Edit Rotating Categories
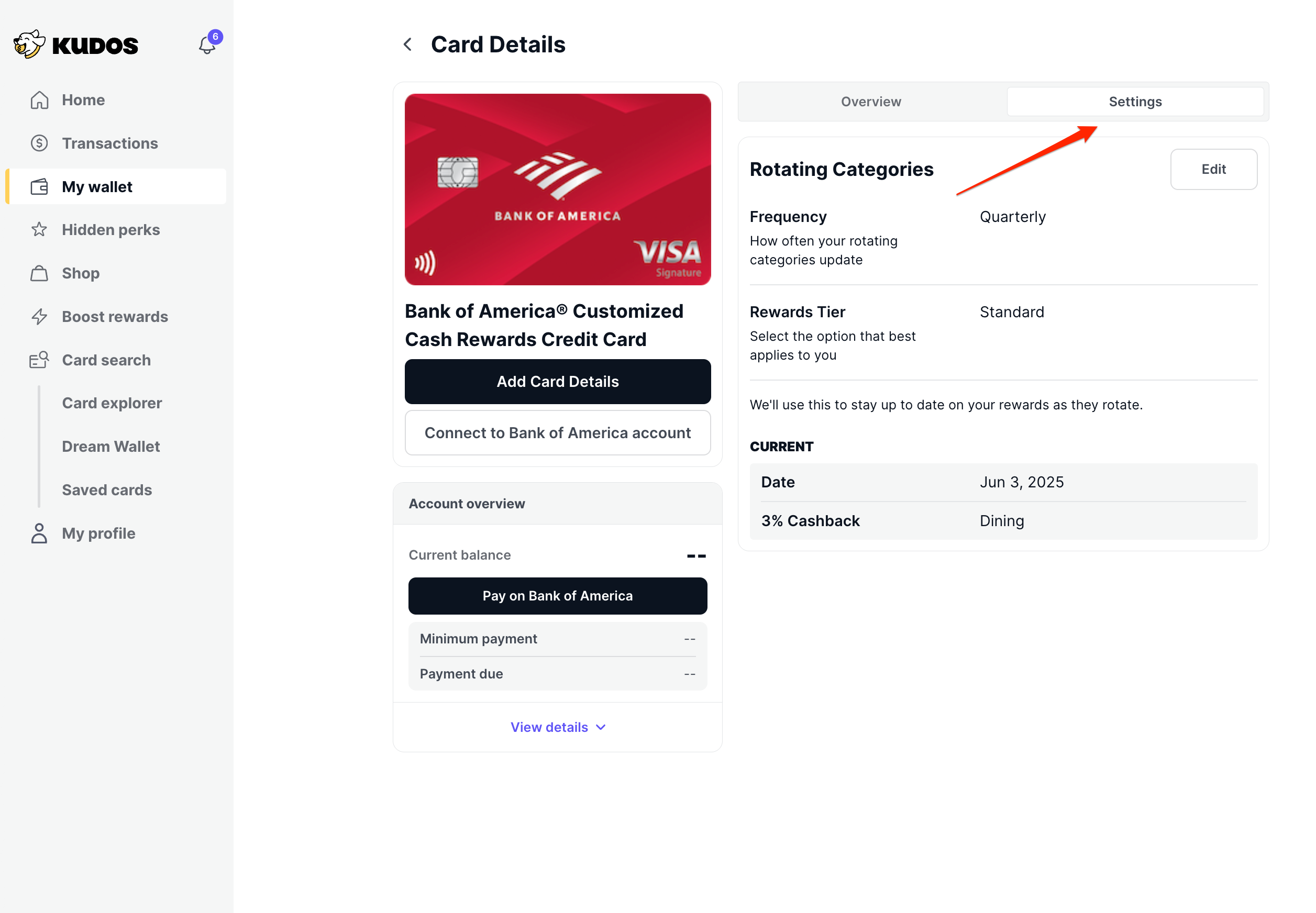The height and width of the screenshot is (913, 1316). [x=1213, y=169]
